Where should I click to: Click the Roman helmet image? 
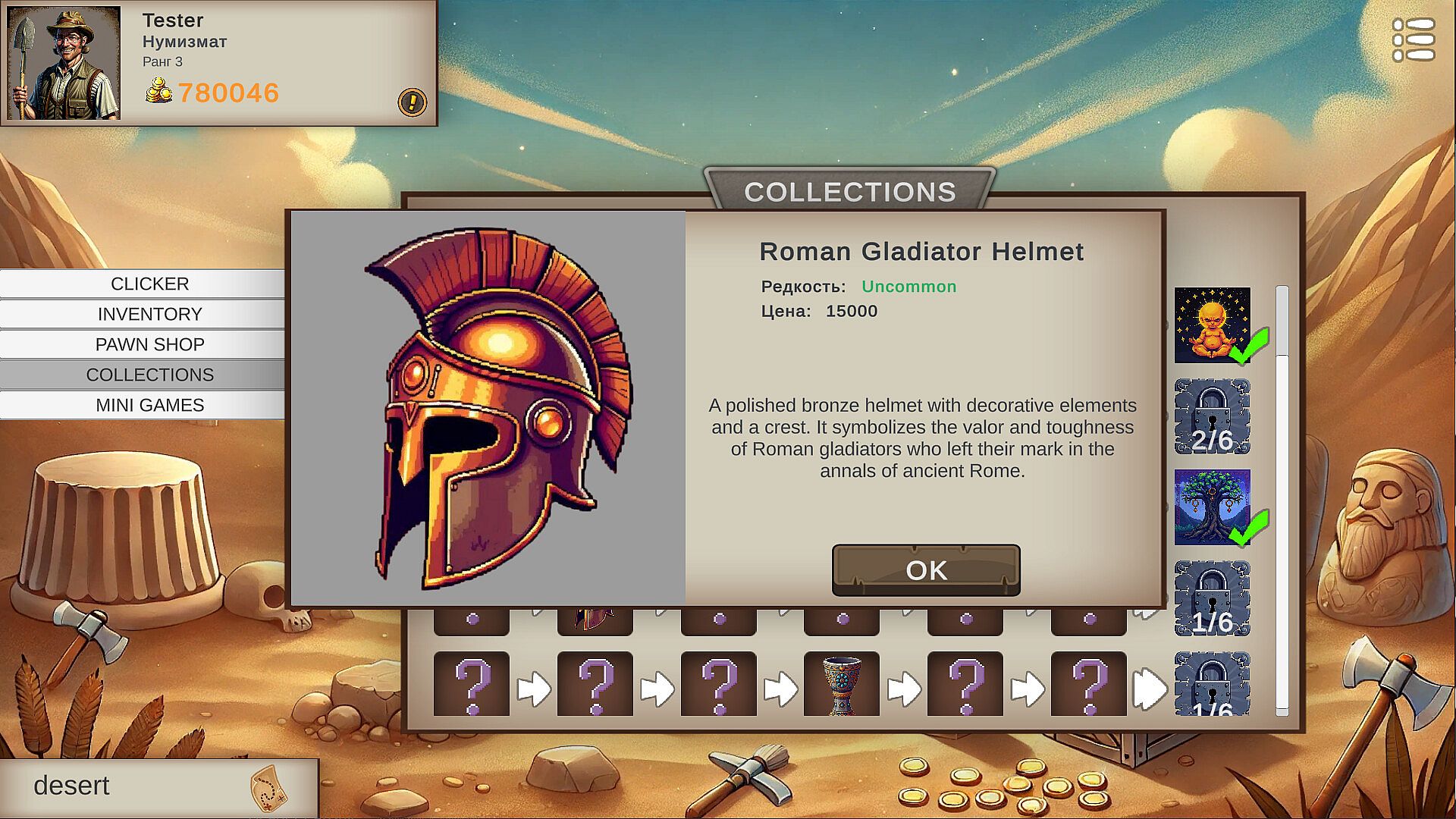point(488,409)
